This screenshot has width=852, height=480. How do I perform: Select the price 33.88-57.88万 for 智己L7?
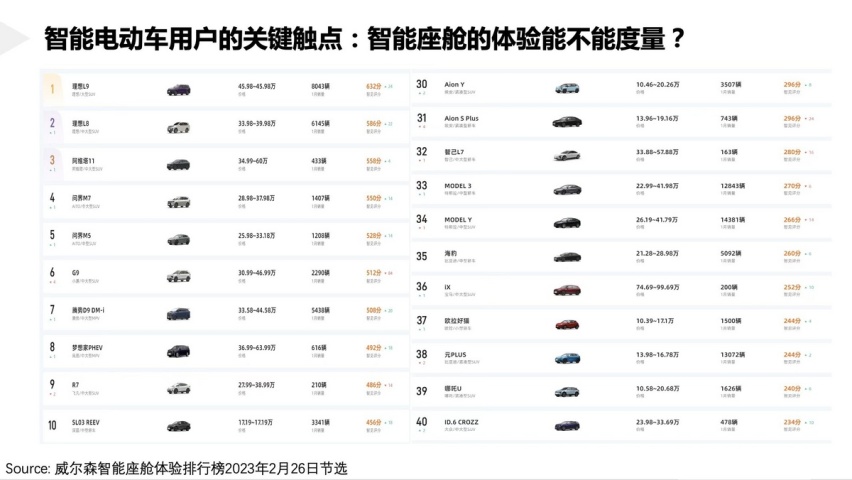pyautogui.click(x=657, y=152)
